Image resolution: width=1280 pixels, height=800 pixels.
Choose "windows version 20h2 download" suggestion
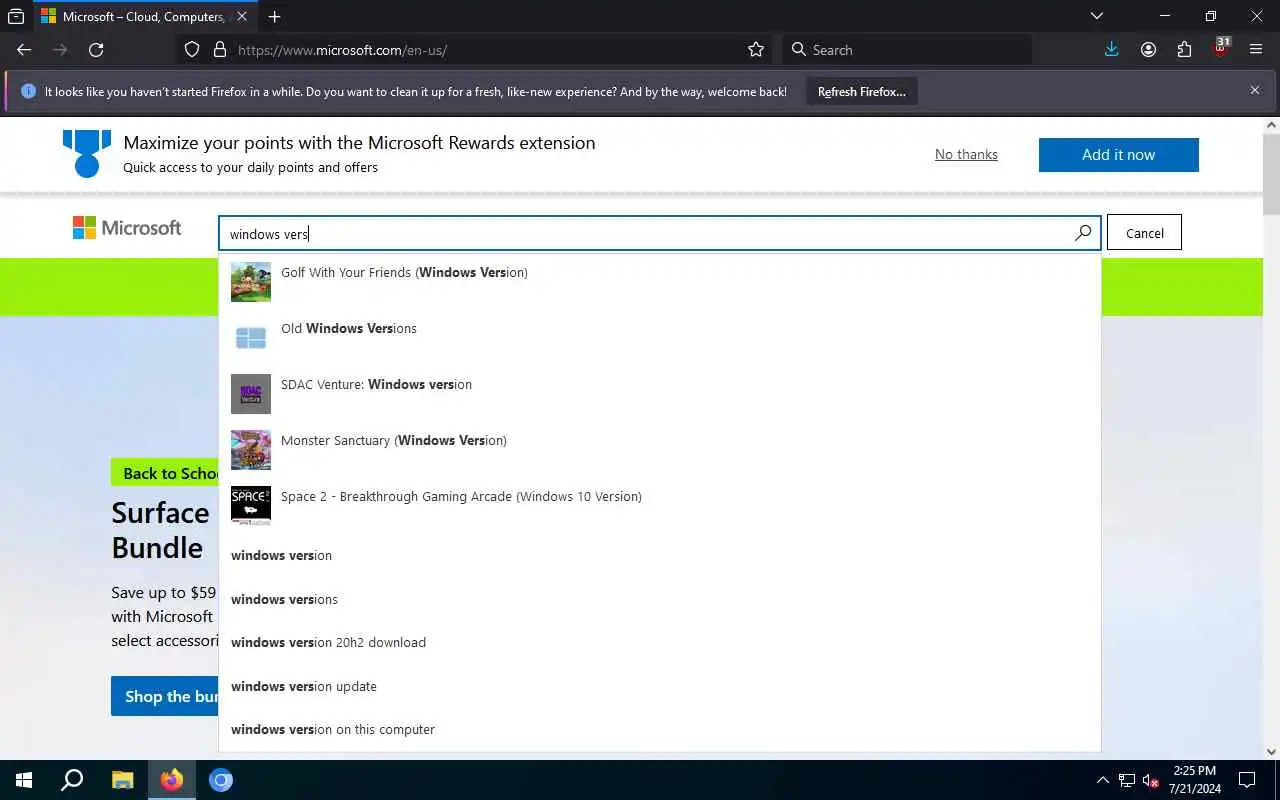[x=660, y=642]
